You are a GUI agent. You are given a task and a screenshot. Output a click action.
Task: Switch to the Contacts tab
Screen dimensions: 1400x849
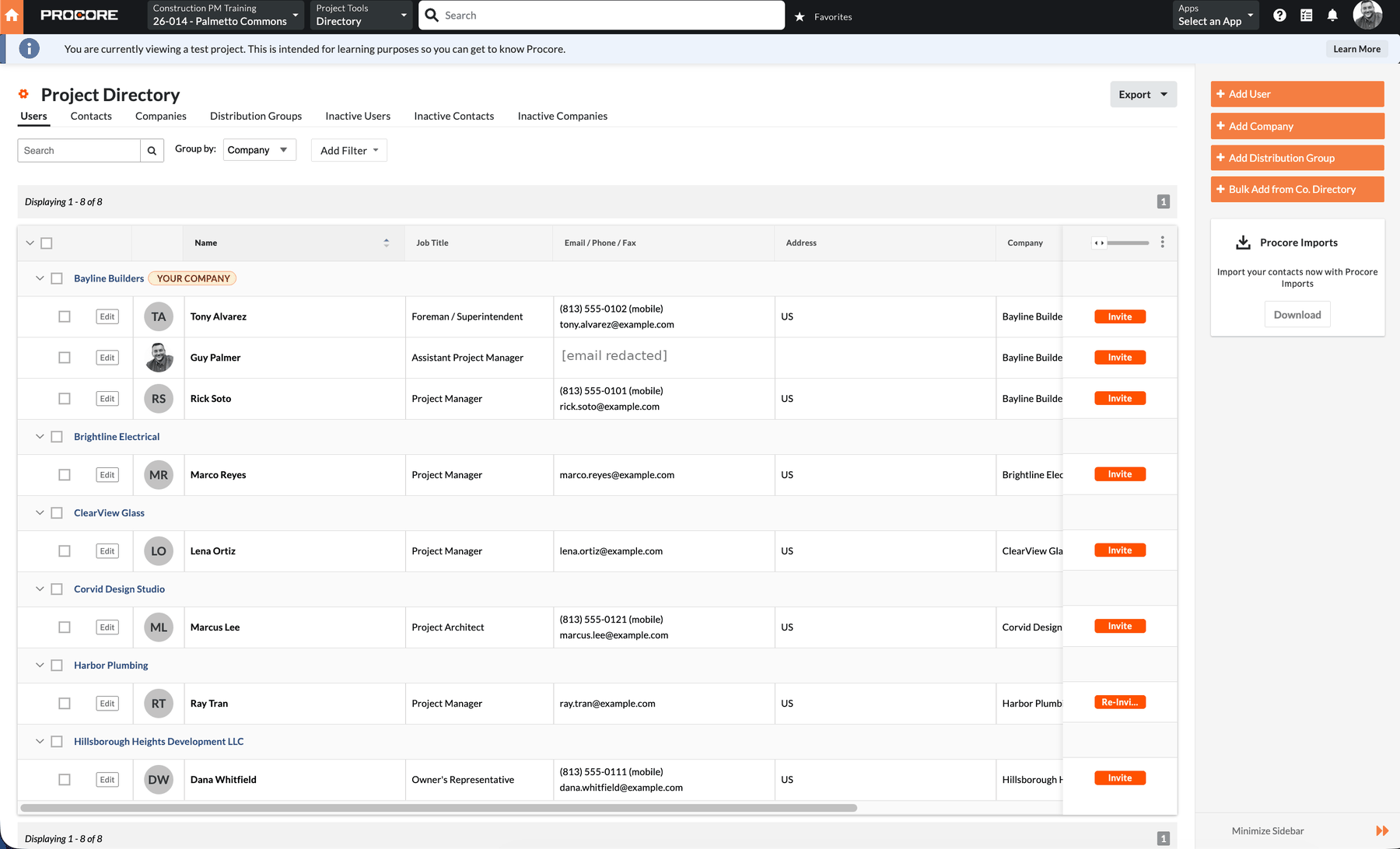[x=91, y=116]
